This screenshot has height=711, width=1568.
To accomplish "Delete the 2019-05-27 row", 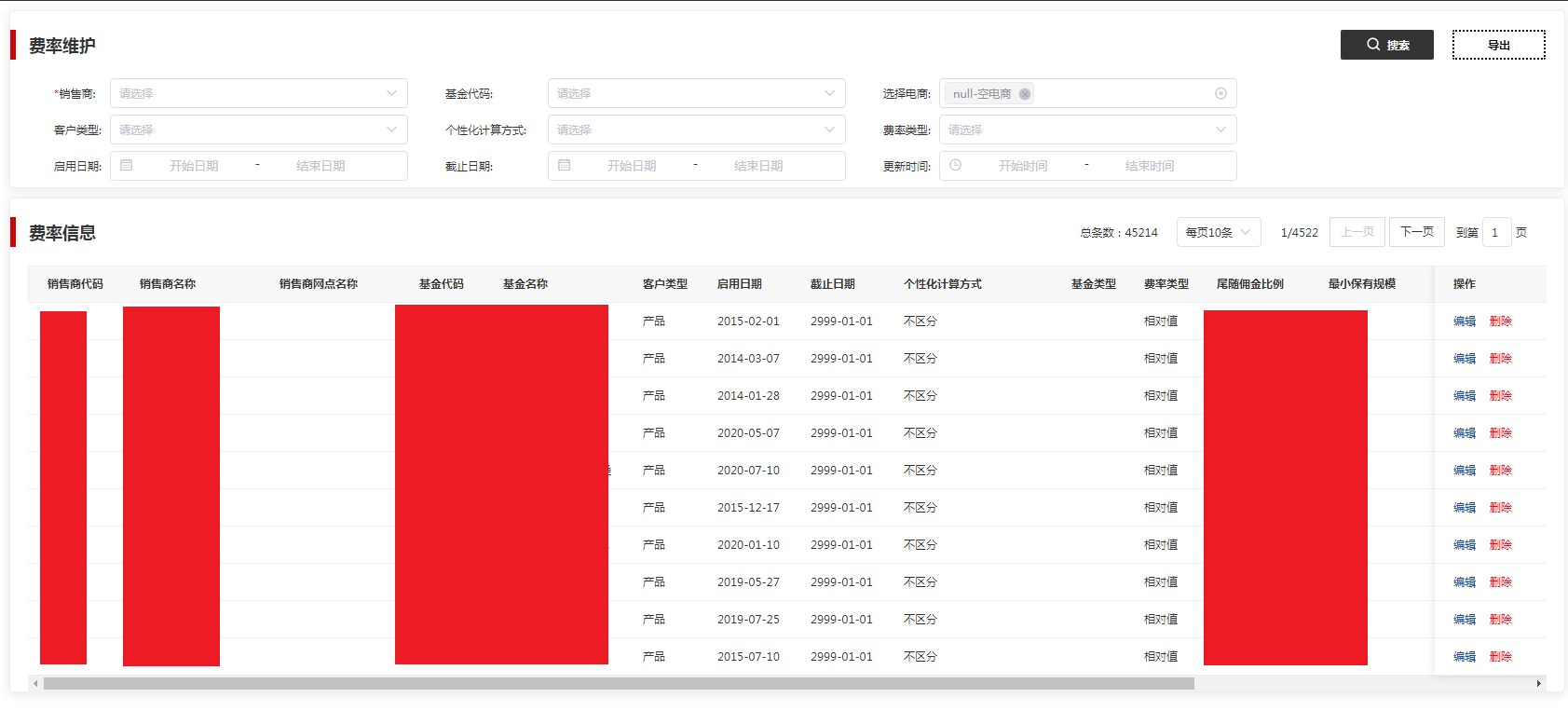I will tap(1501, 582).
